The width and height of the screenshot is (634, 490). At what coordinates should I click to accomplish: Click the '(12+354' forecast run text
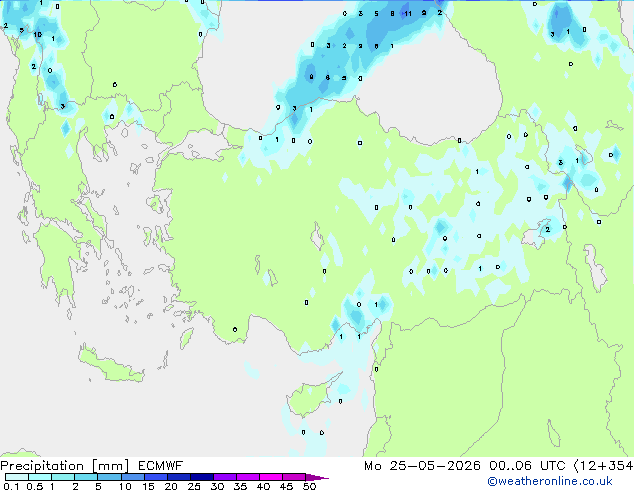pos(603,466)
